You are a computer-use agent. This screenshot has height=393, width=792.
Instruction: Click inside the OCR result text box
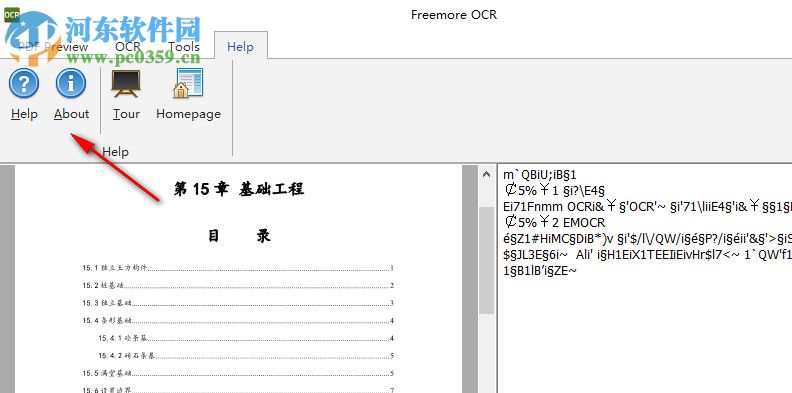(645, 278)
